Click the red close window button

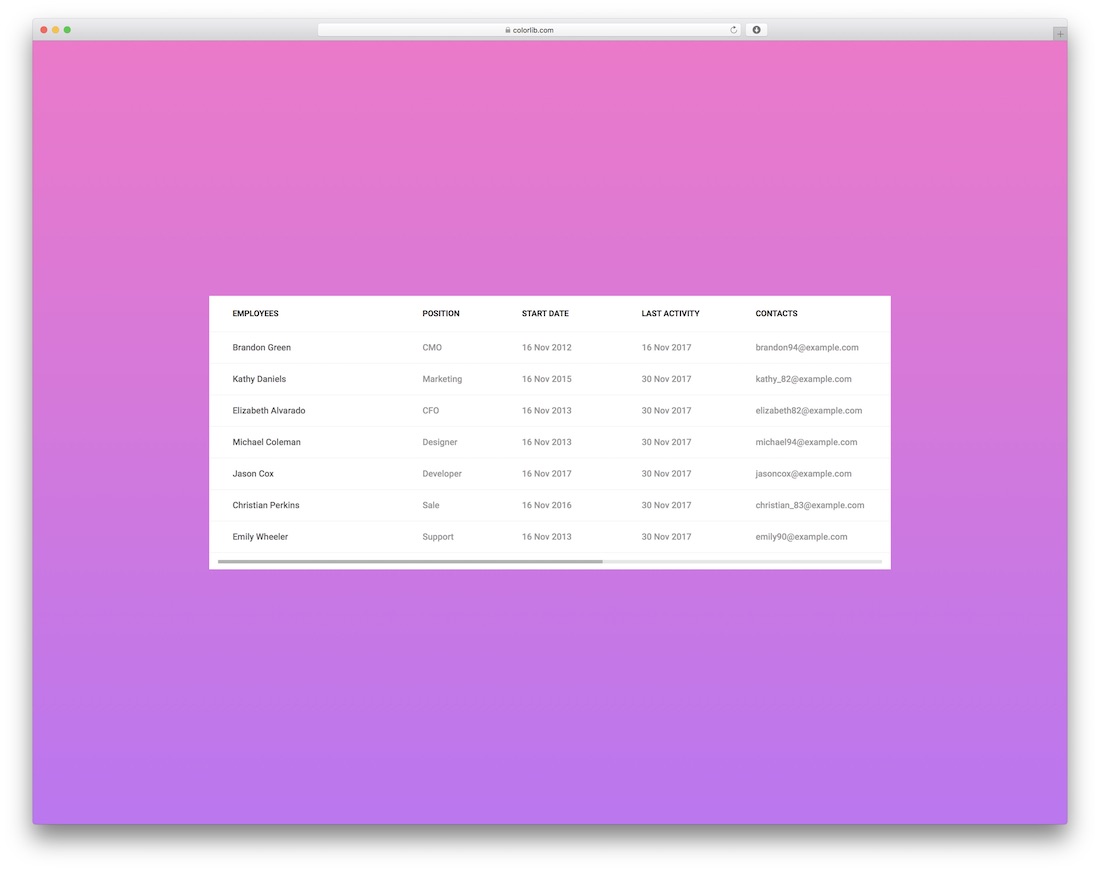tap(43, 30)
